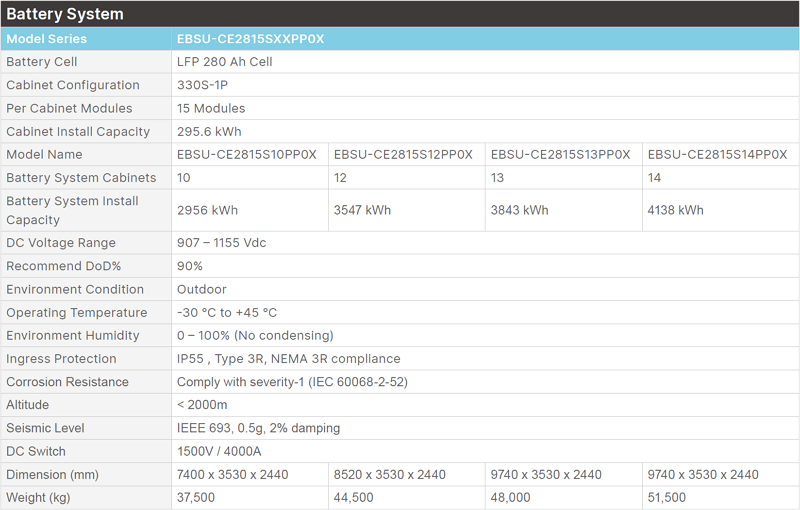Select the 'Environment Humidity' label

(72, 336)
